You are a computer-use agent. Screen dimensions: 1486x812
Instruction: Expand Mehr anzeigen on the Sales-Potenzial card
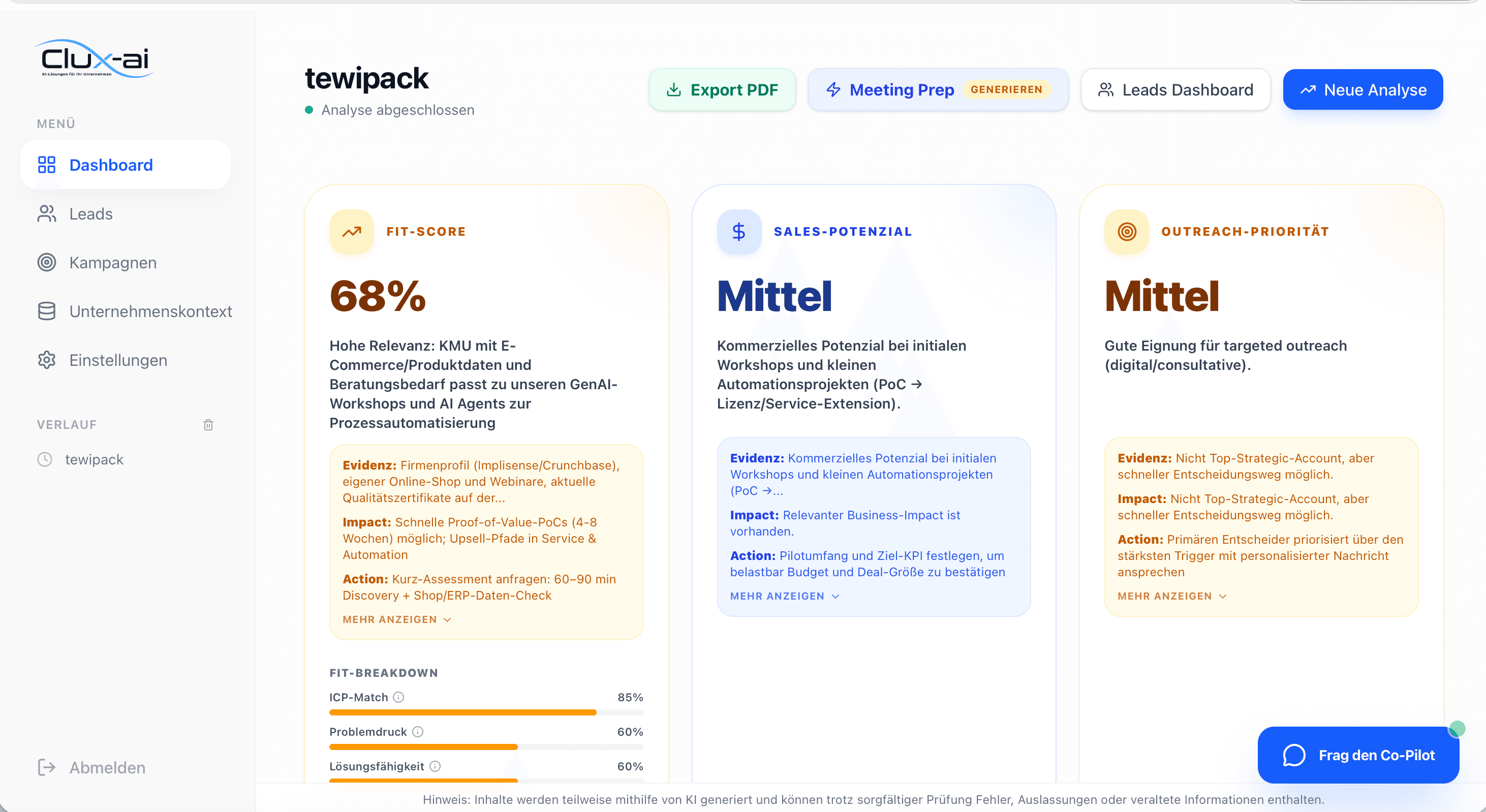(783, 597)
